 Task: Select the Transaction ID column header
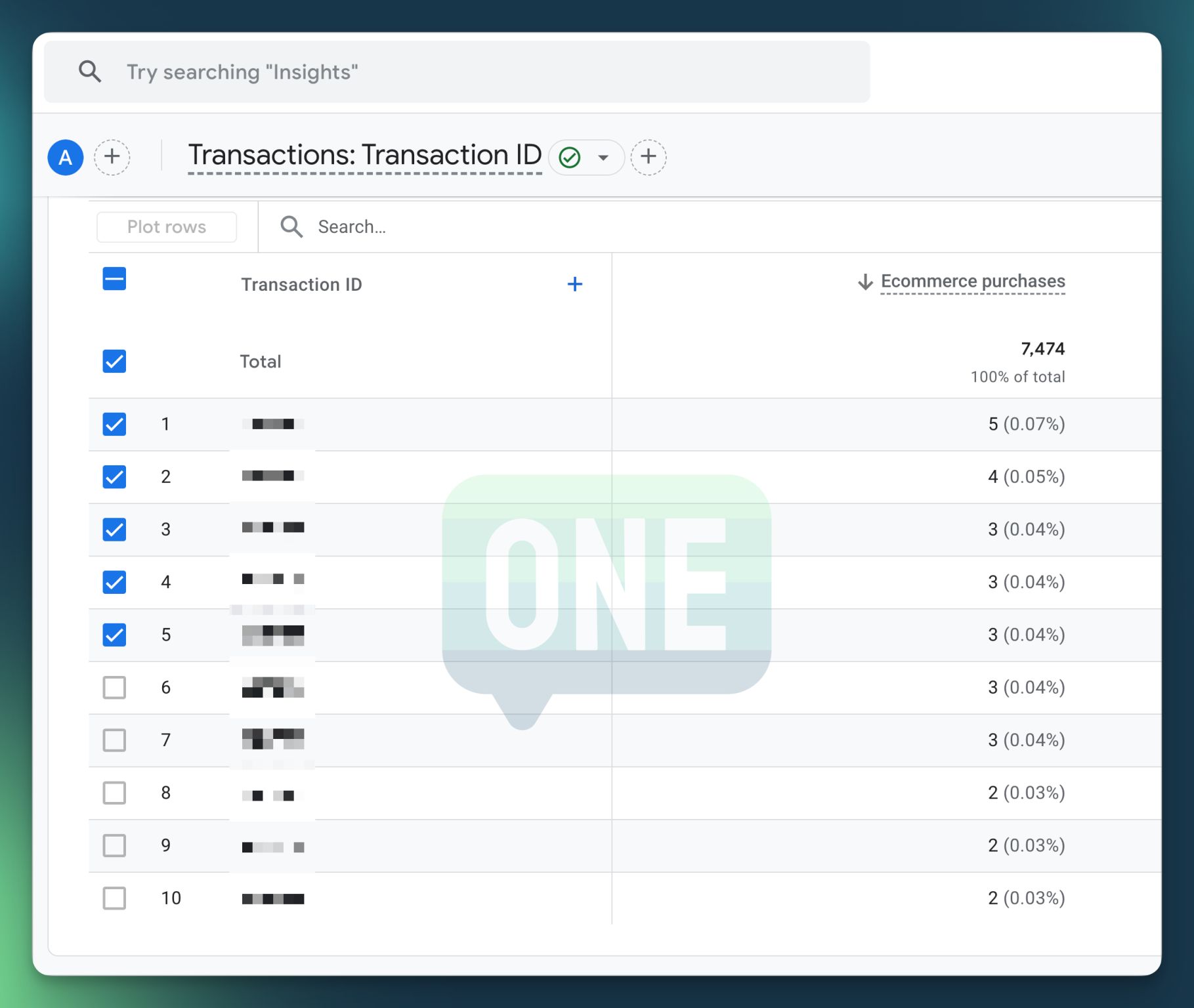pos(302,283)
